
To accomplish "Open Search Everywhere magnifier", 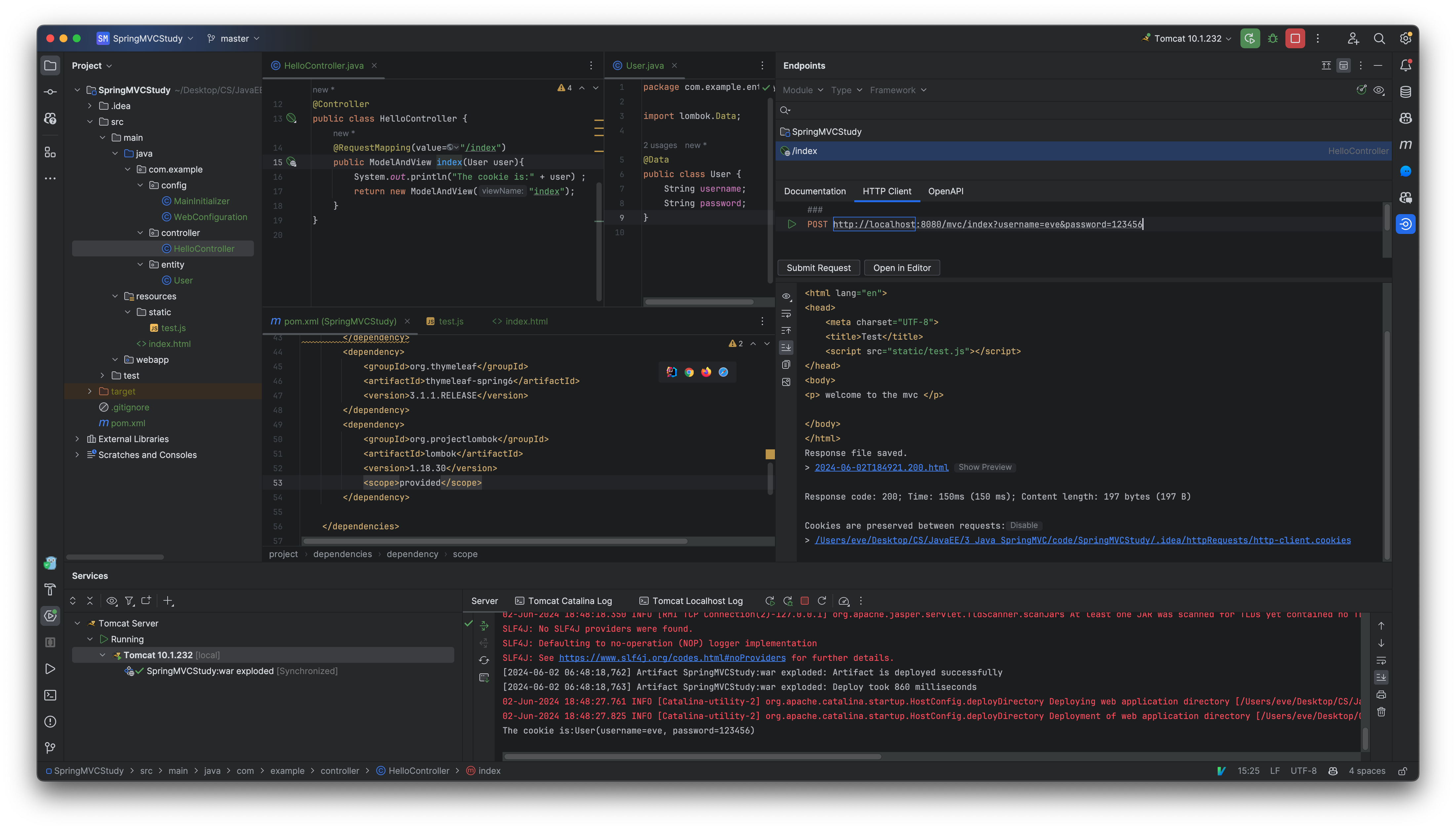I will click(x=1379, y=38).
